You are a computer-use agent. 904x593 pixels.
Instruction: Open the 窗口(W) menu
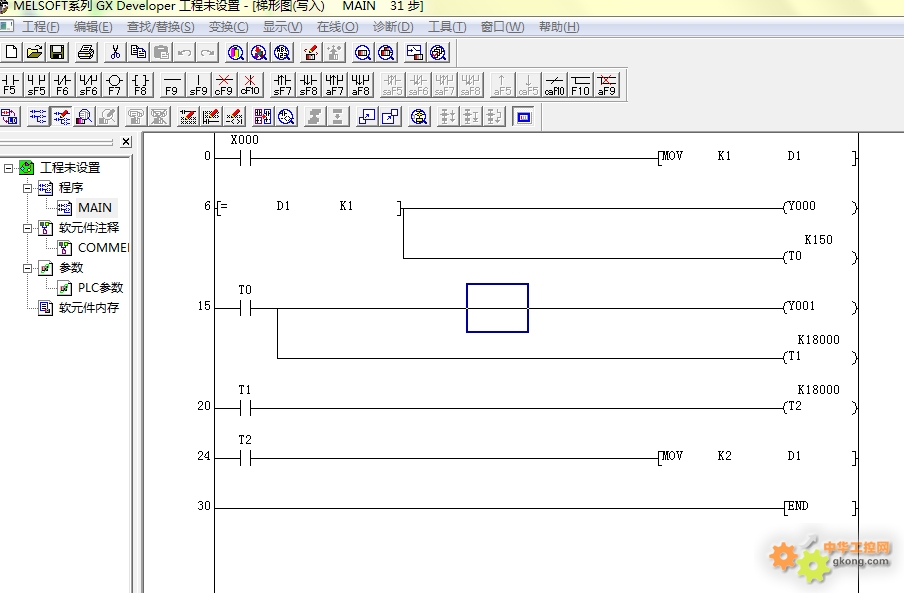point(502,27)
